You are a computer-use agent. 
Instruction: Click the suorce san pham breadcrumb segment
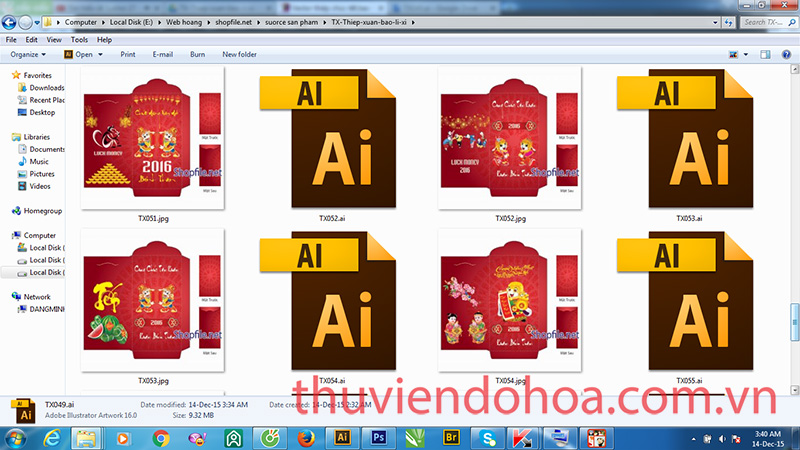291,22
